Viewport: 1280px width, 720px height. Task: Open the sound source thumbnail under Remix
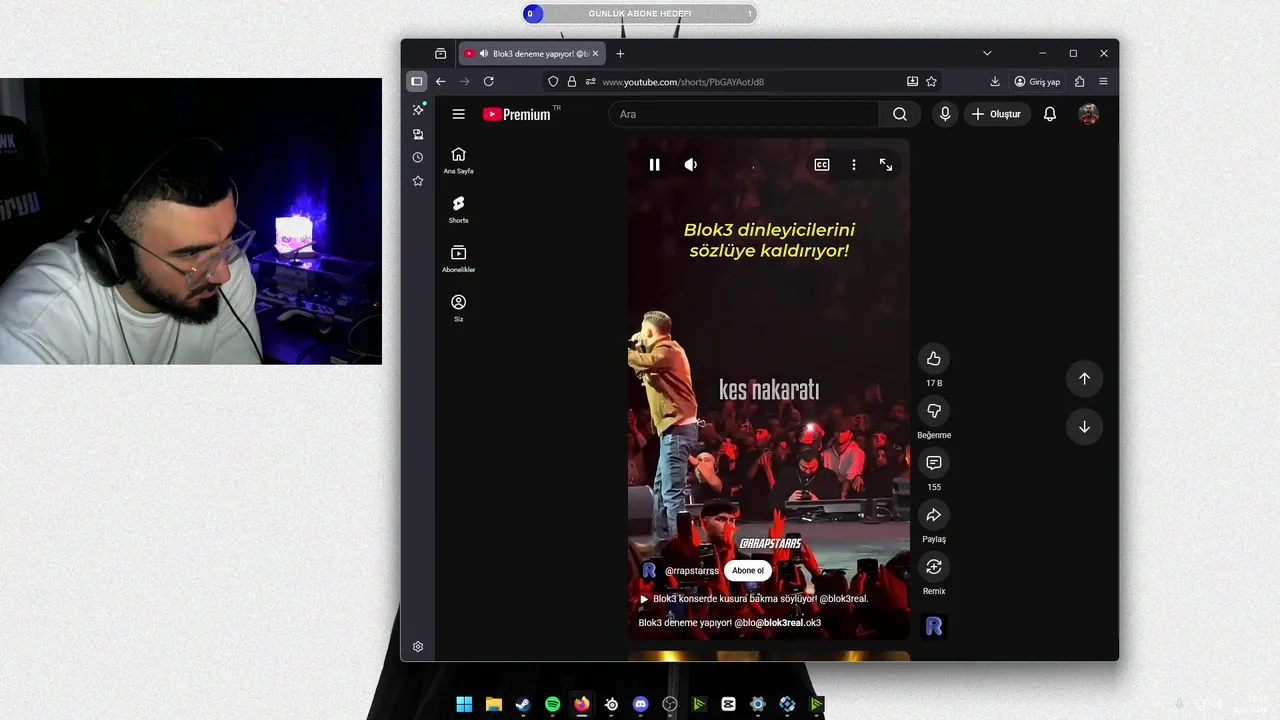(934, 627)
